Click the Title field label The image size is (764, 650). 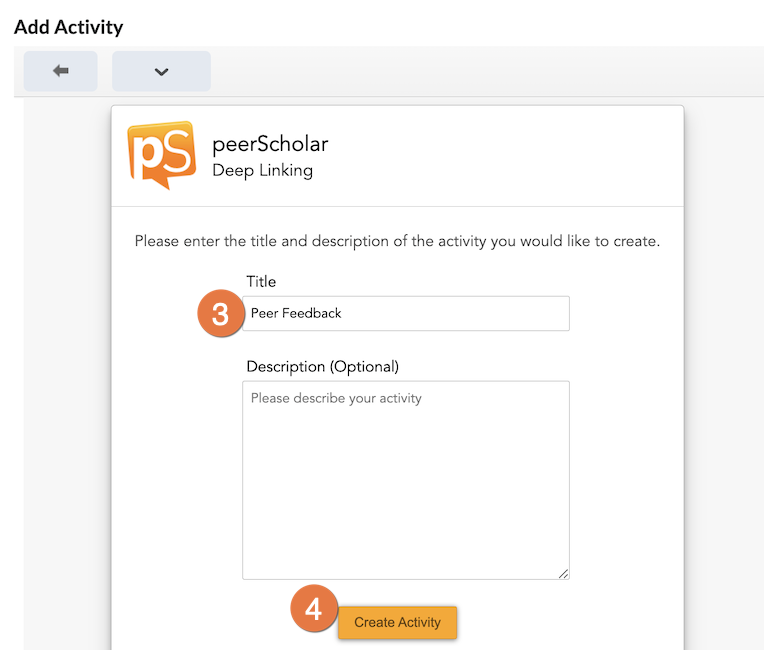pos(261,282)
